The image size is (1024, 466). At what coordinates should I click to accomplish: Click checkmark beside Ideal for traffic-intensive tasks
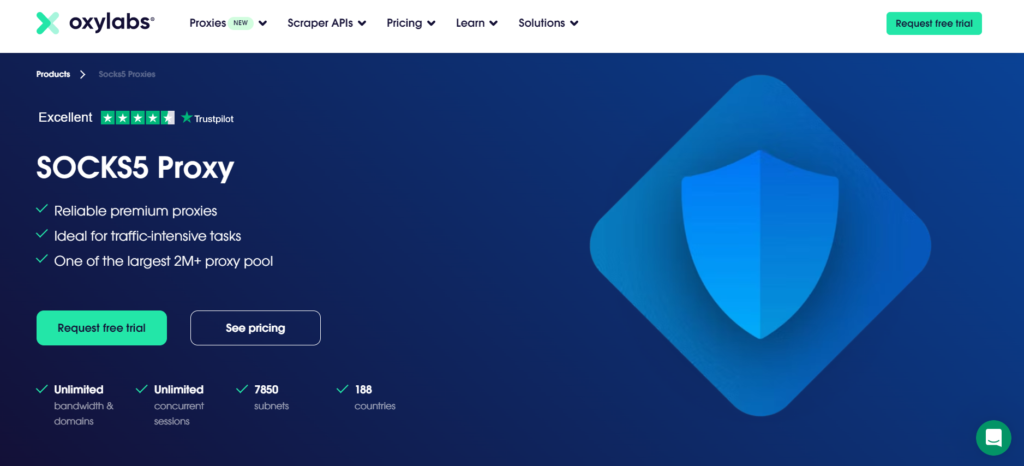tap(42, 234)
